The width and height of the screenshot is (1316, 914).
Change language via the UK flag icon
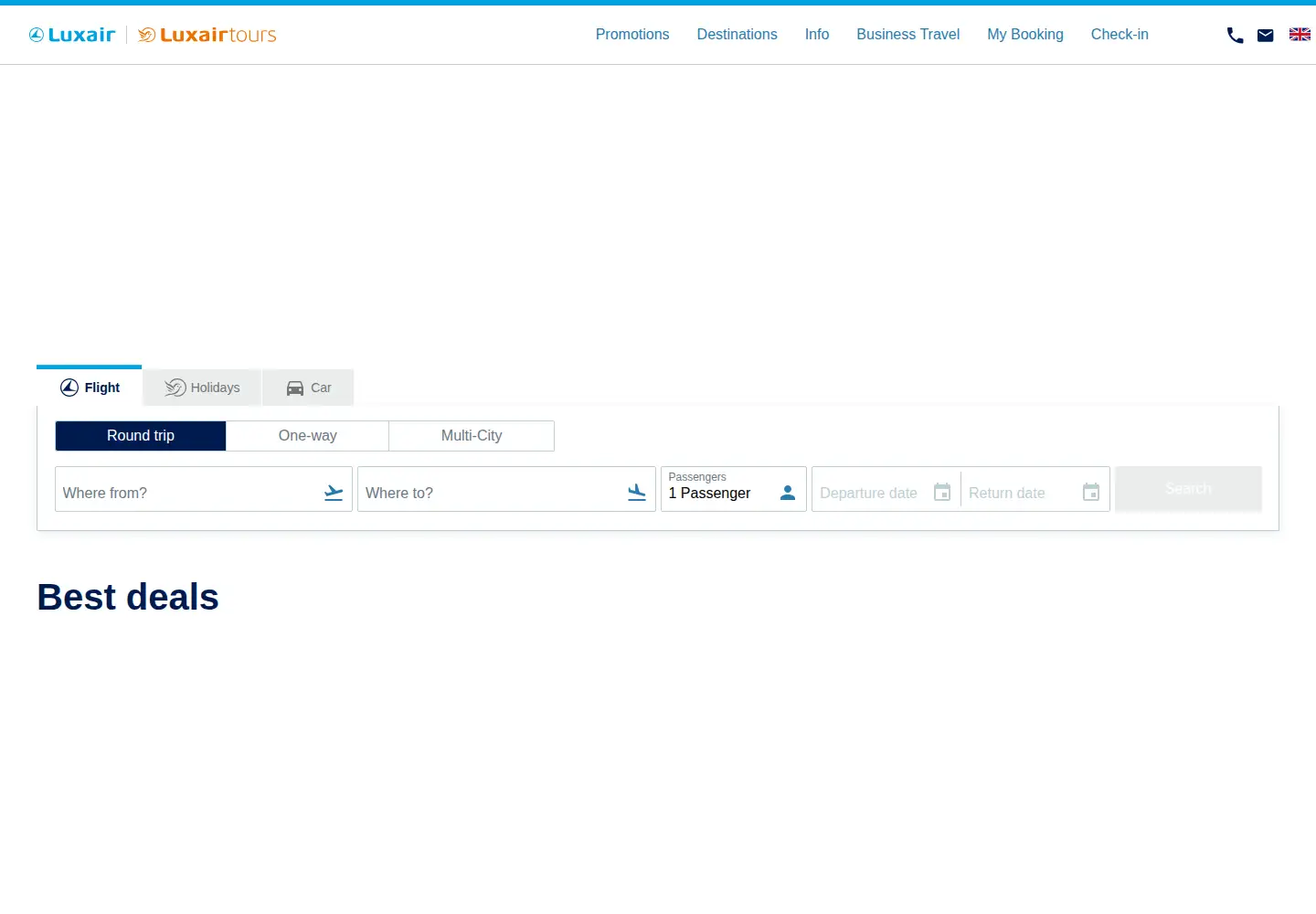(1300, 35)
